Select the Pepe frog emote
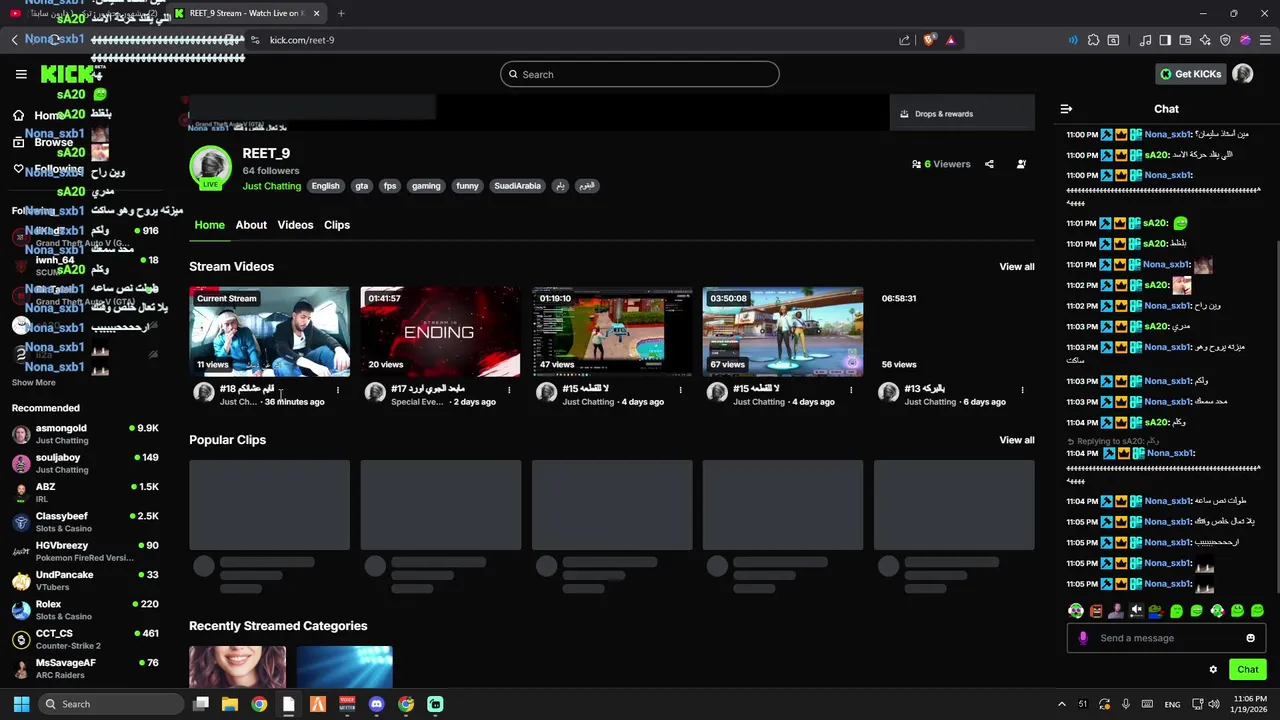1280x720 pixels. coord(1156,610)
